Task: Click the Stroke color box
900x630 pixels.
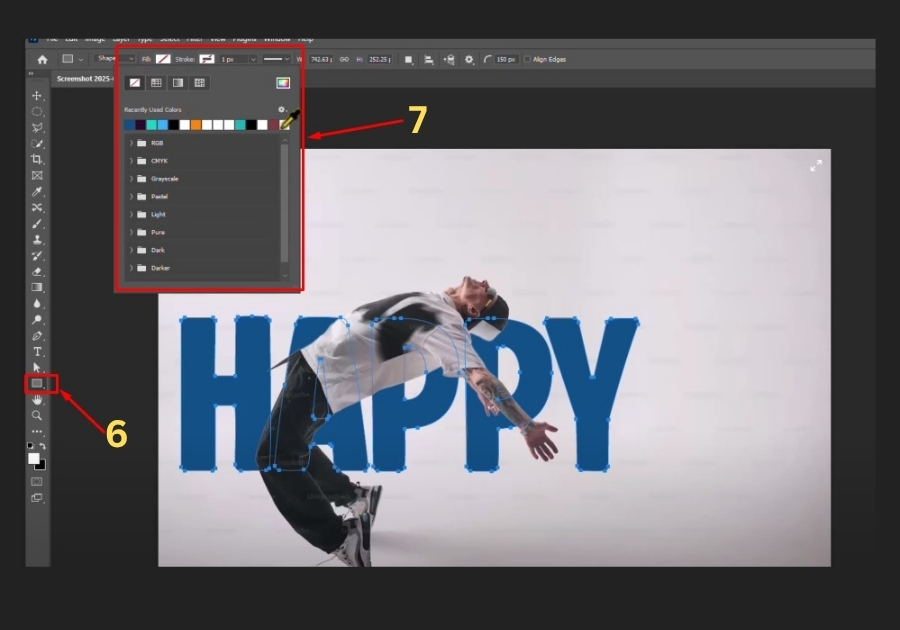Action: [207, 59]
